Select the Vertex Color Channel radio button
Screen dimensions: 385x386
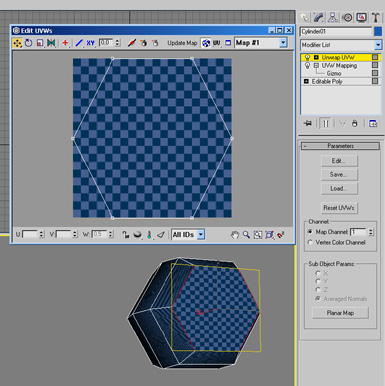tap(310, 242)
